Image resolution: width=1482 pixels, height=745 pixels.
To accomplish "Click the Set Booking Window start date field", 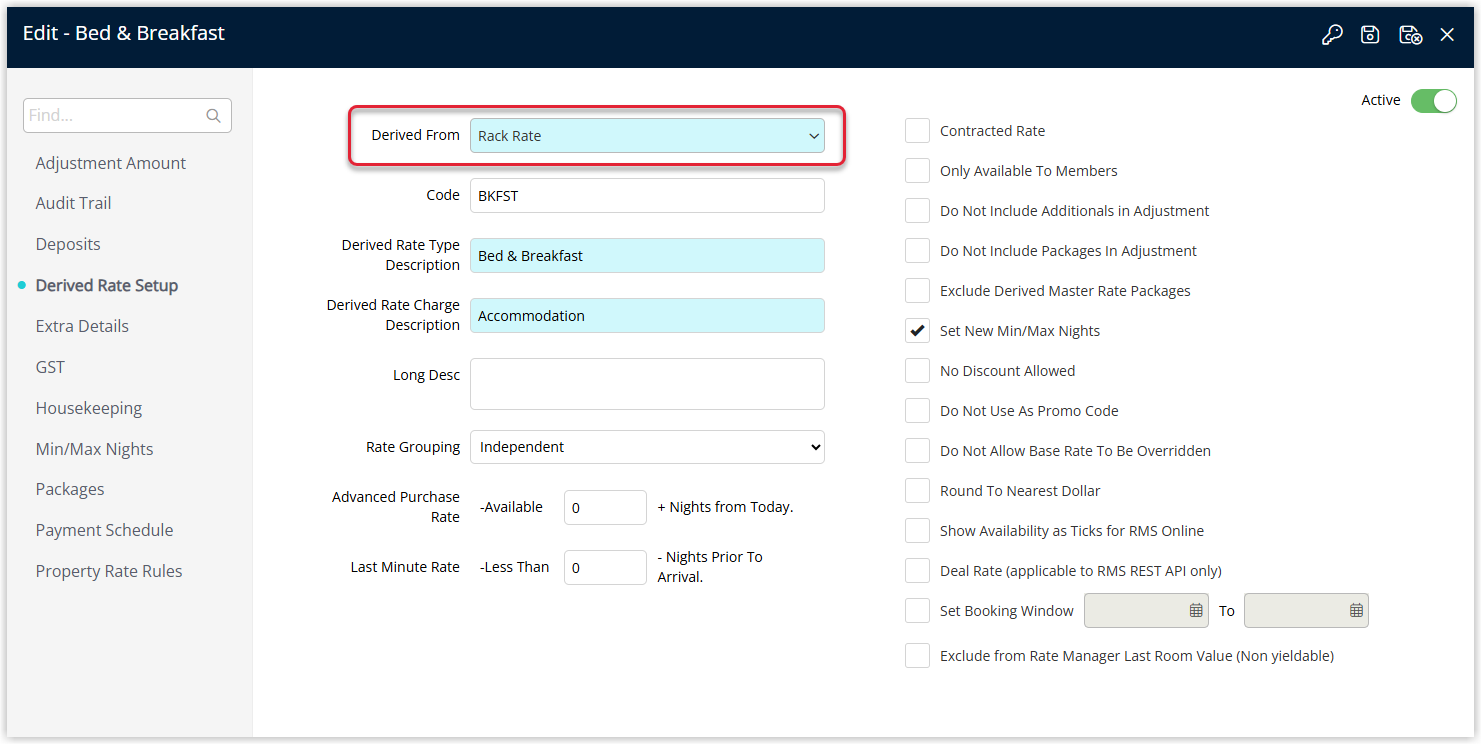I will 1146,610.
